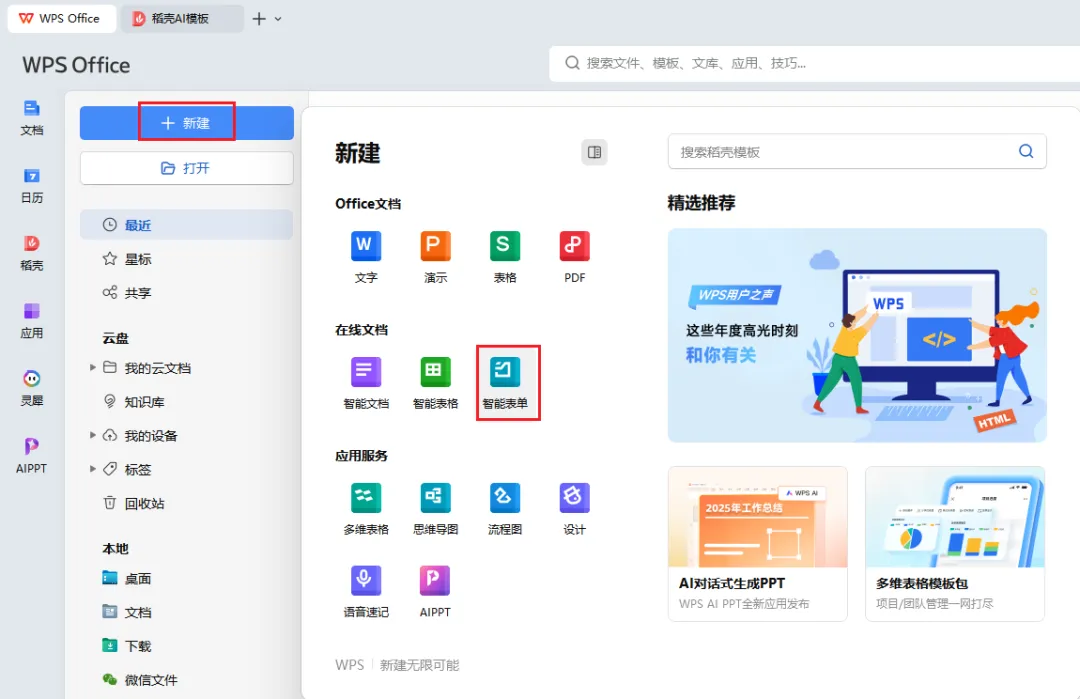The width and height of the screenshot is (1080, 699).
Task: Open 语音速记 voice notes
Action: click(x=366, y=592)
